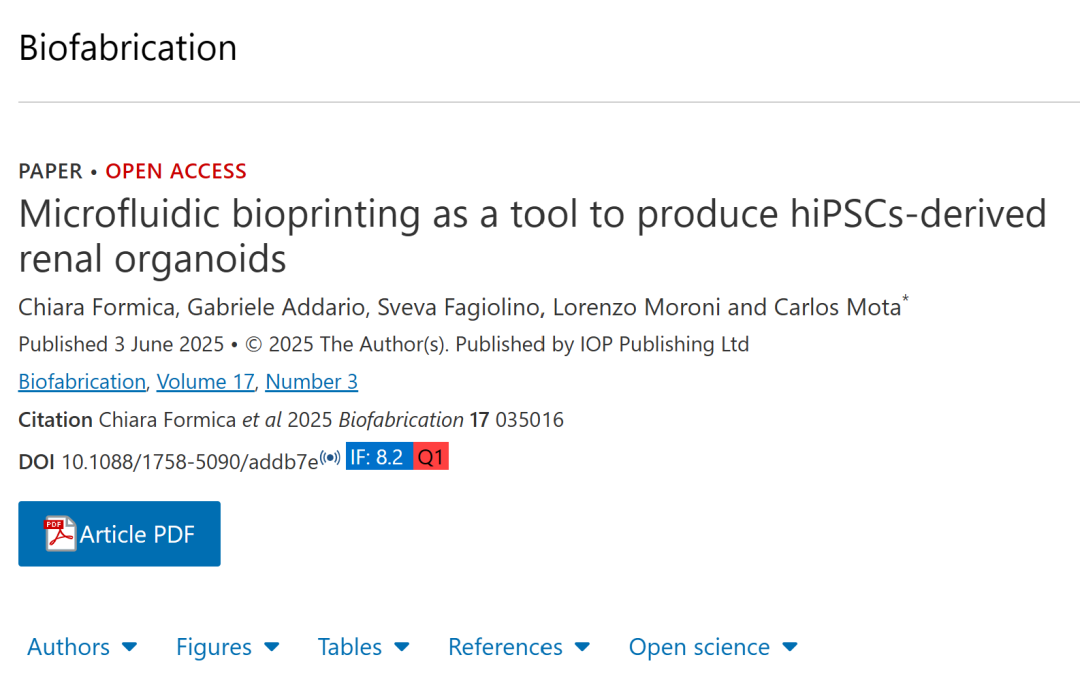Click the Biofabrication page header
This screenshot has height=685, width=1080.
click(x=127, y=47)
